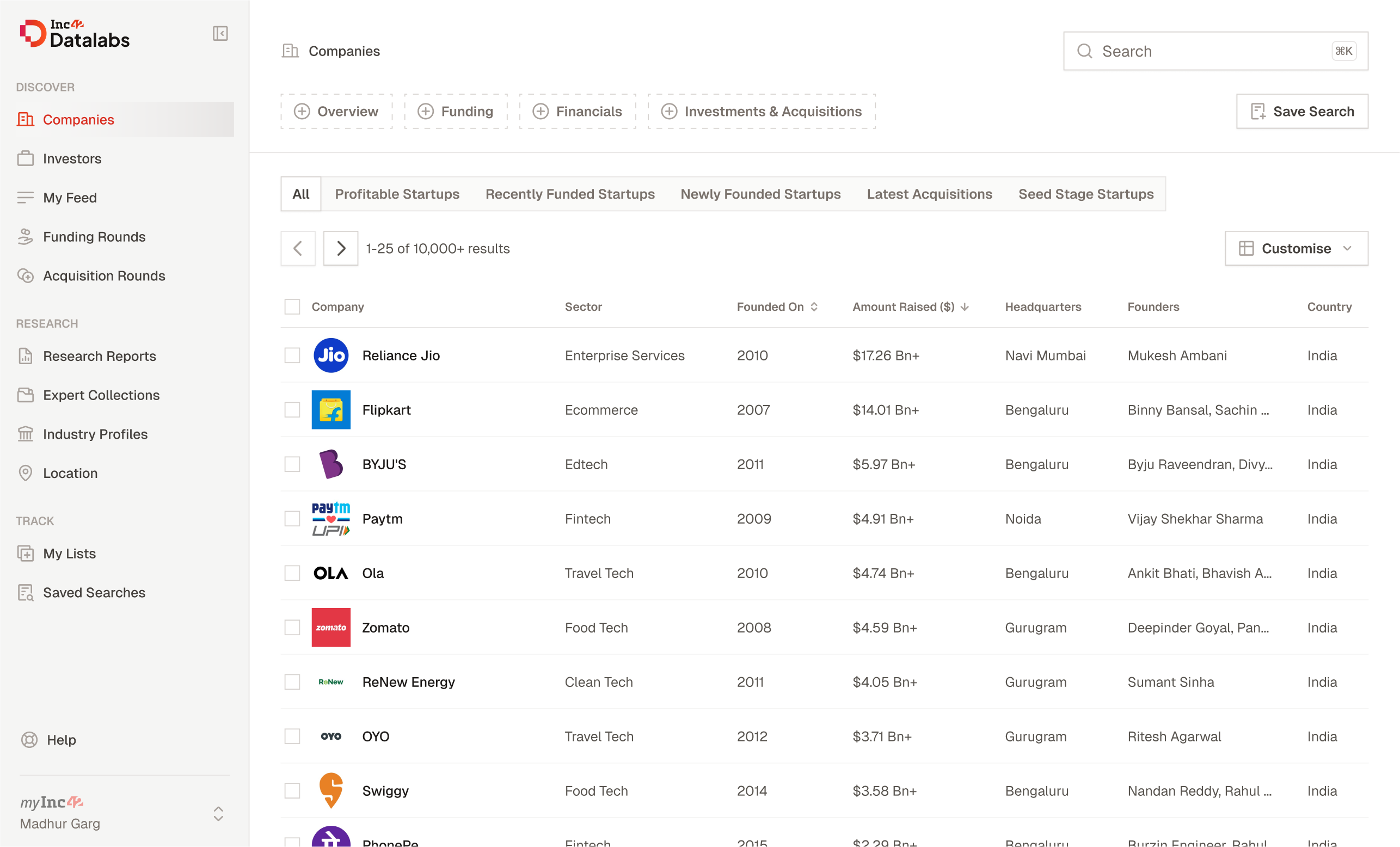This screenshot has width=1400, height=847.
Task: Go to Funding Rounds in the sidebar
Action: pyautogui.click(x=94, y=237)
